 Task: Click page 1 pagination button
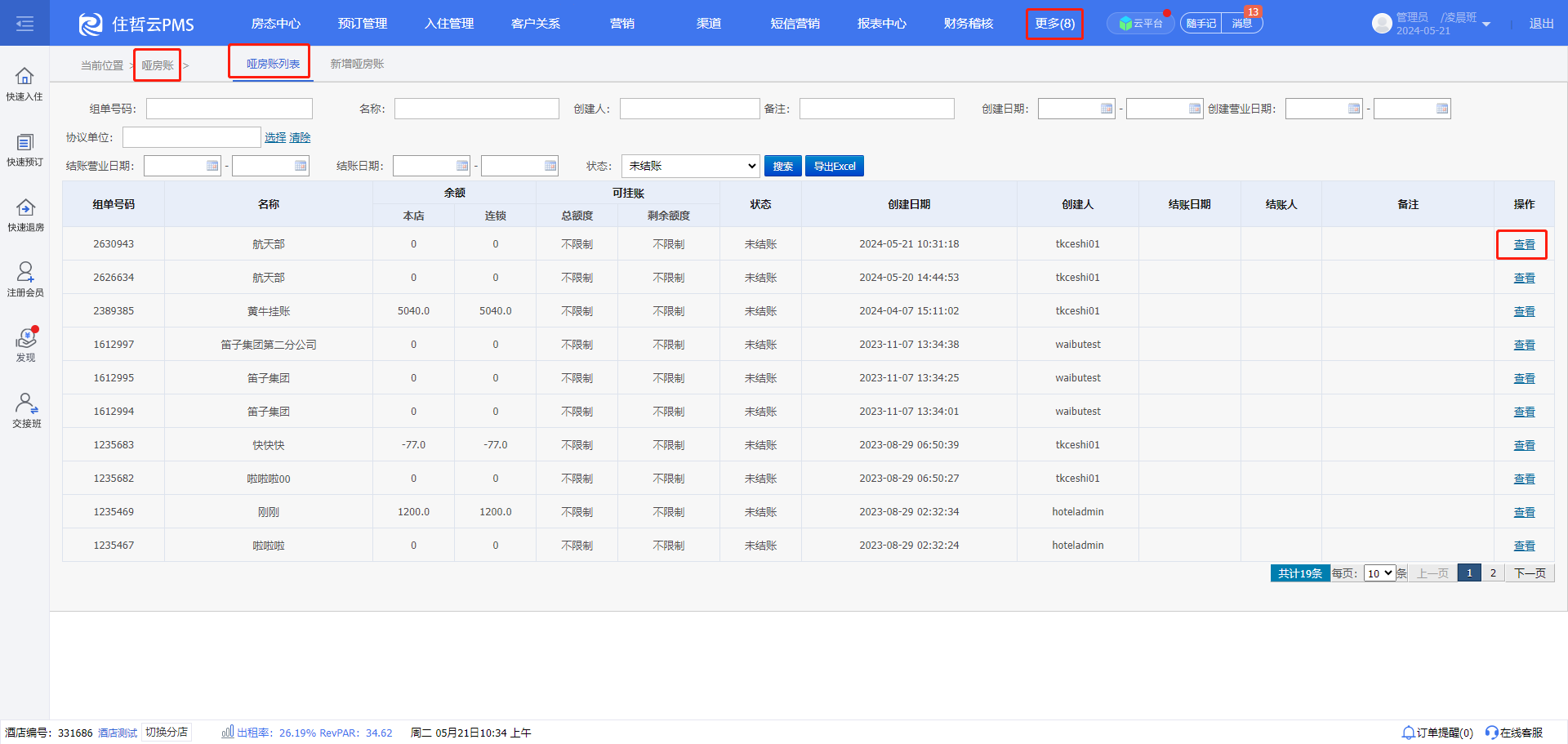pyautogui.click(x=1469, y=573)
